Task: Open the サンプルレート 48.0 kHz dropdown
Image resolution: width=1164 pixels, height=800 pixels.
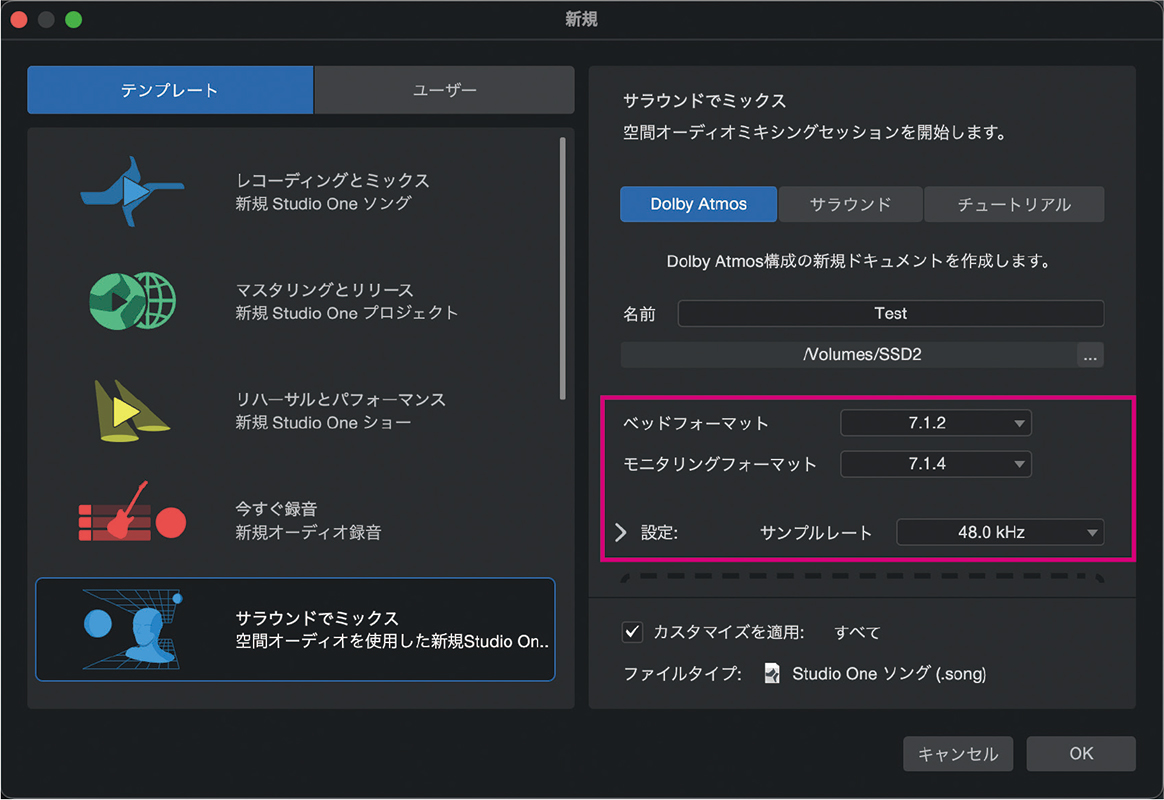Action: click(1000, 532)
